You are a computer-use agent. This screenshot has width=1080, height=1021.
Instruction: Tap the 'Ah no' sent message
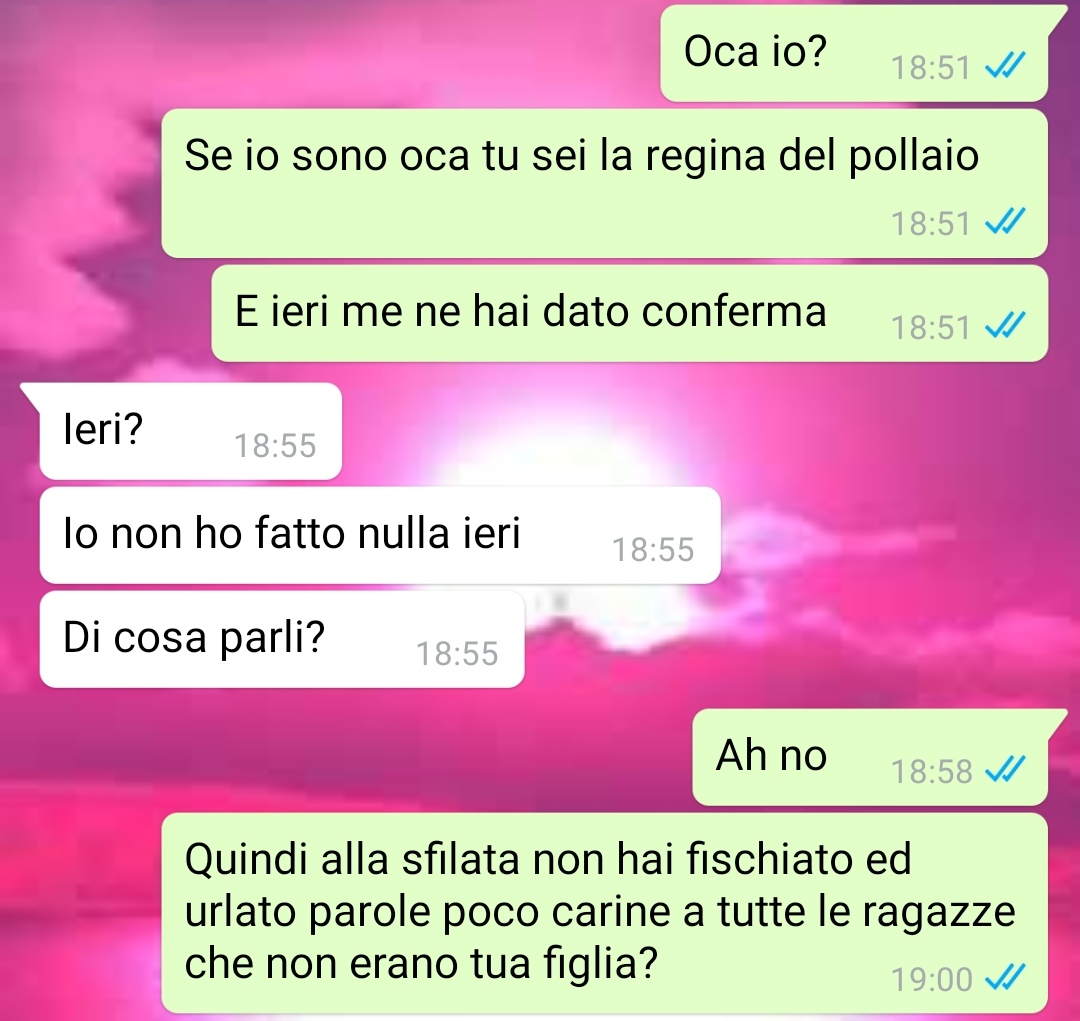tap(870, 757)
